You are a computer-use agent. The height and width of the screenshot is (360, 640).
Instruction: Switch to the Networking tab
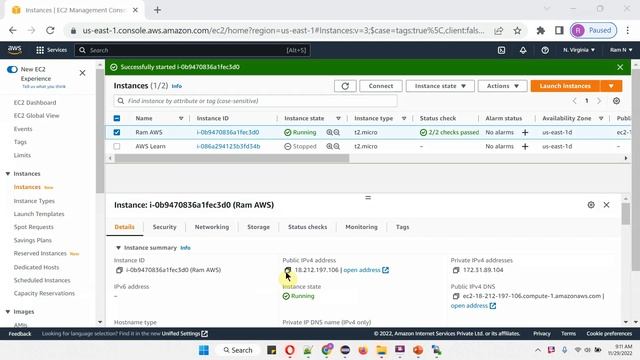[212, 227]
